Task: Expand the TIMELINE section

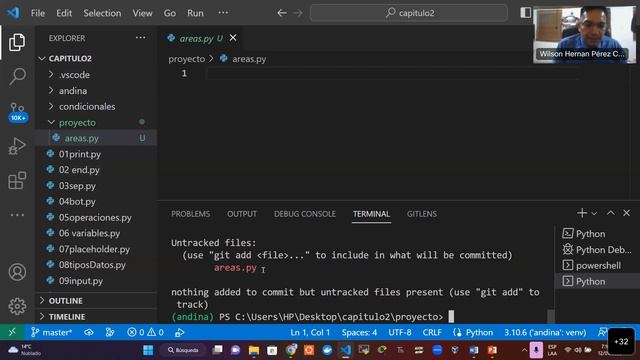Action: (96, 317)
